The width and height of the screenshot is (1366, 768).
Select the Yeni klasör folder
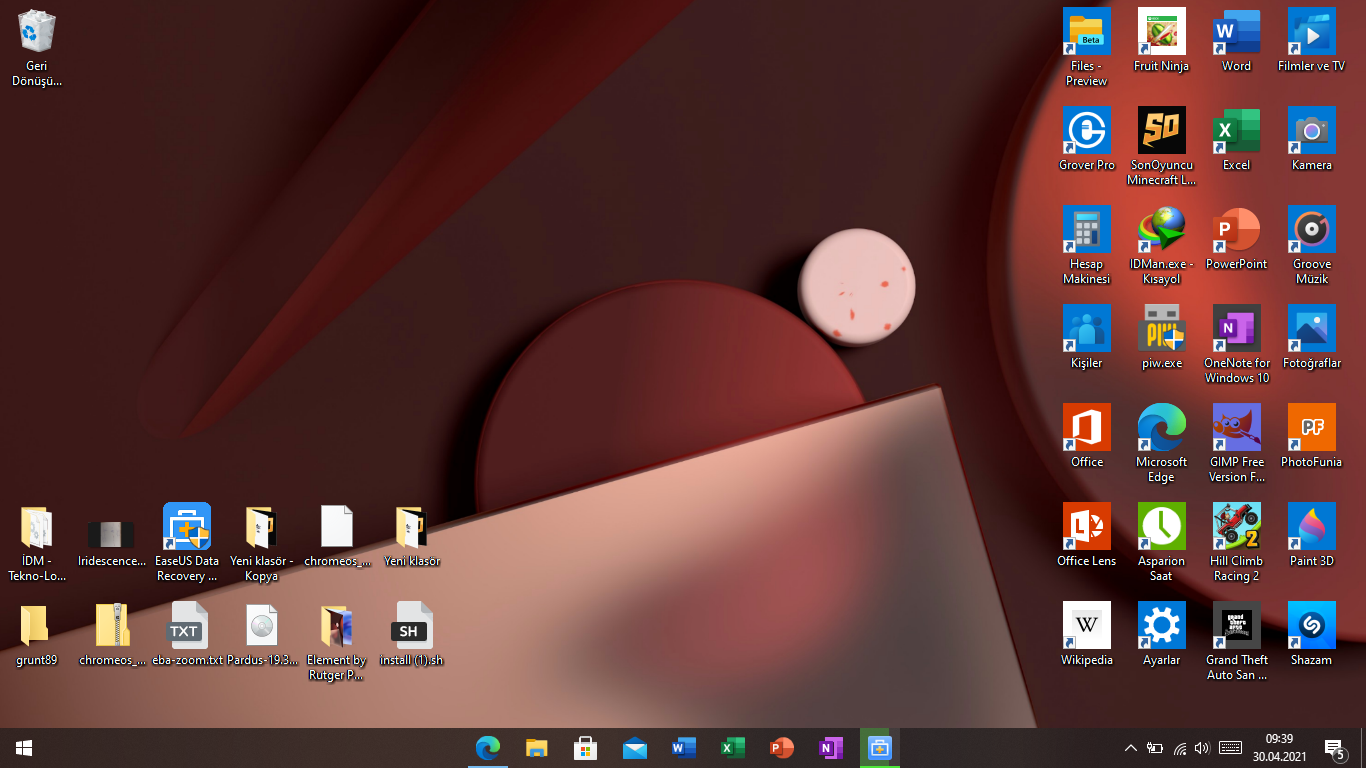(412, 535)
